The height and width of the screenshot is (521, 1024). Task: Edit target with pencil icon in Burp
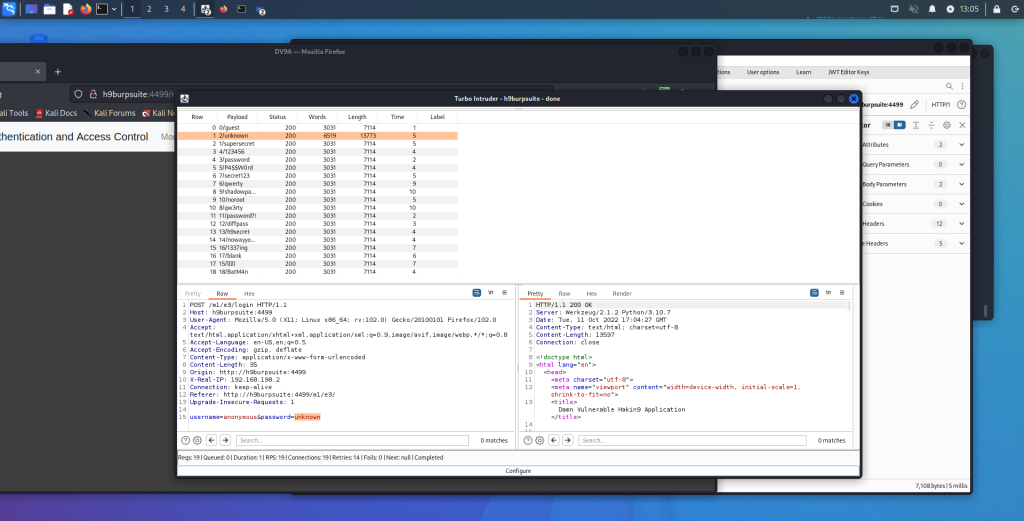click(915, 104)
